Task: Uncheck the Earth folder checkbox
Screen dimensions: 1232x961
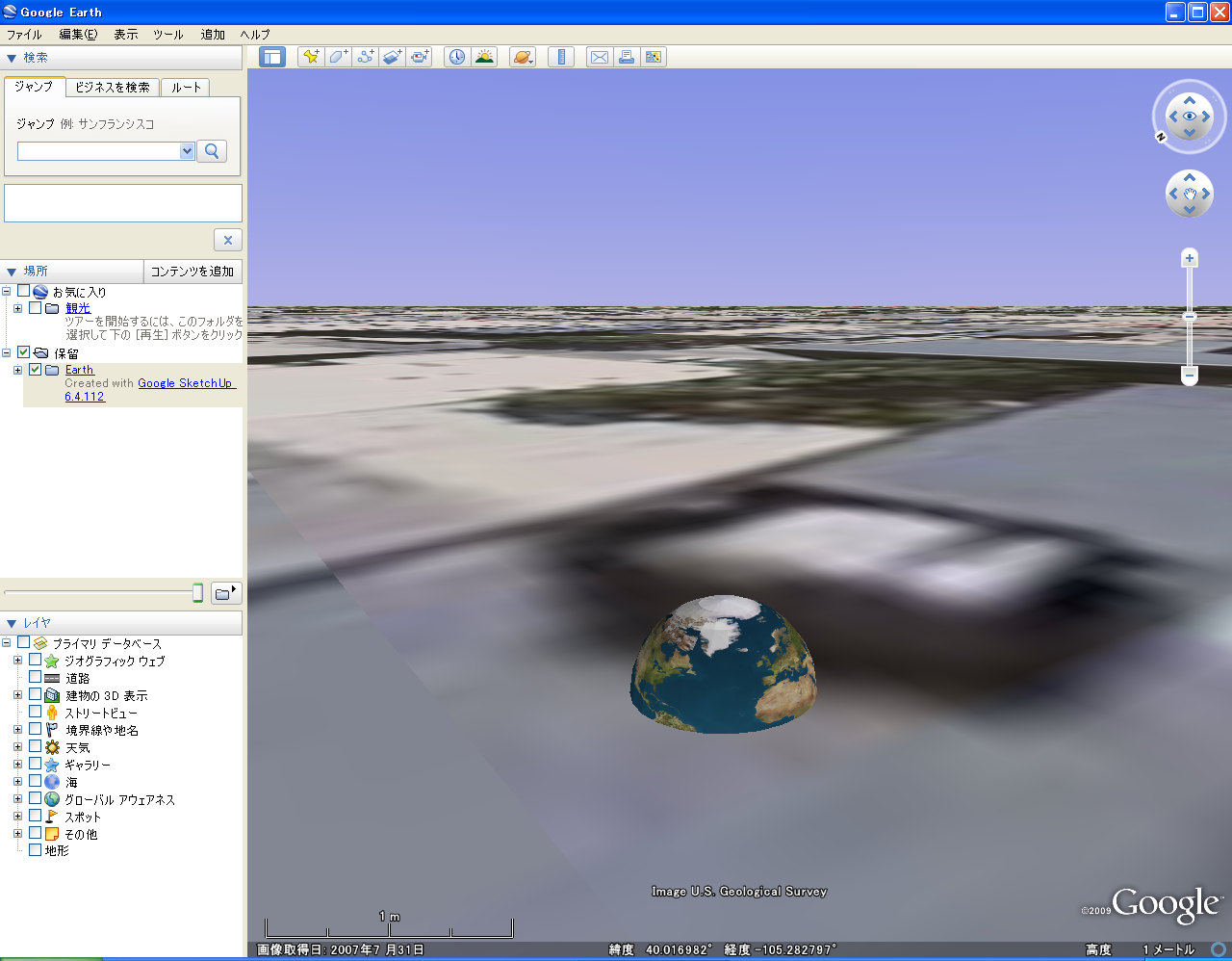Action: click(36, 370)
